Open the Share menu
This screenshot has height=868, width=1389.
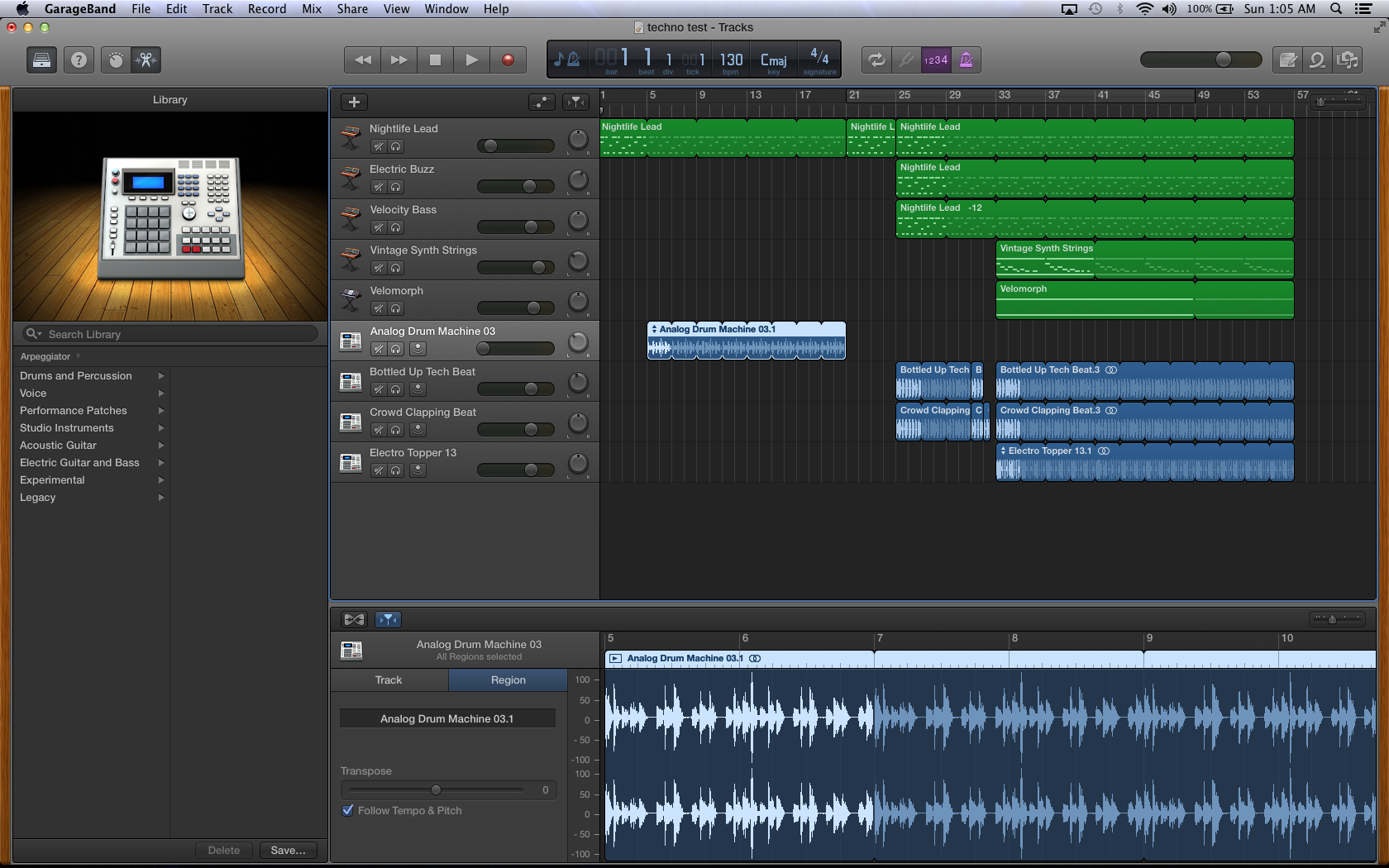352,8
